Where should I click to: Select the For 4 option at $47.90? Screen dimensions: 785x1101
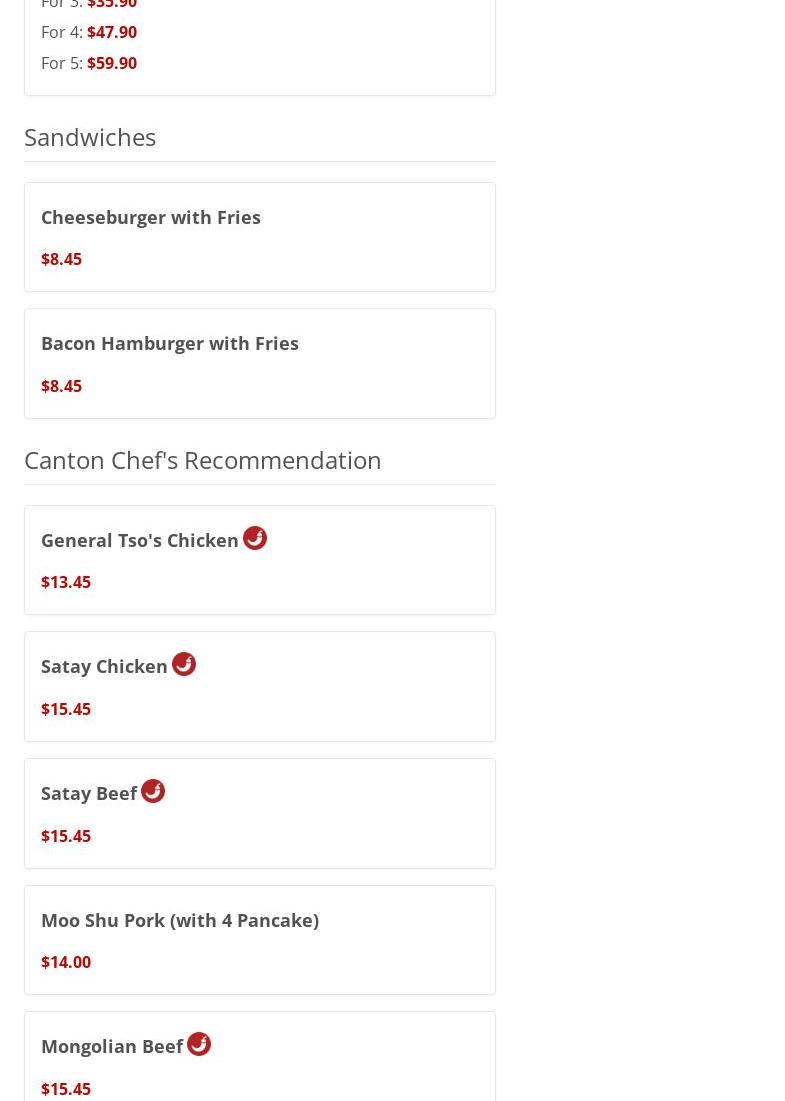(89, 32)
